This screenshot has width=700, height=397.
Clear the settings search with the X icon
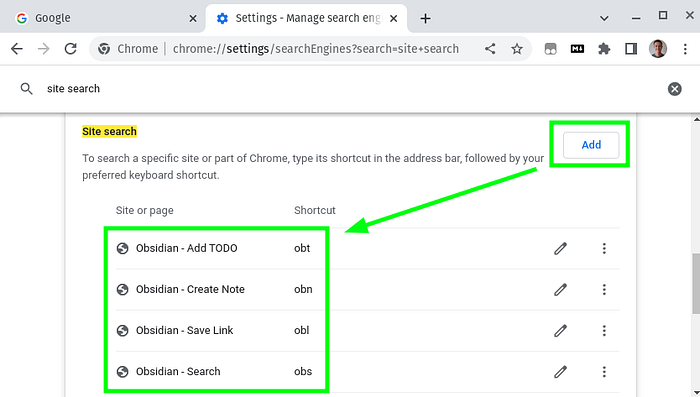tap(675, 89)
